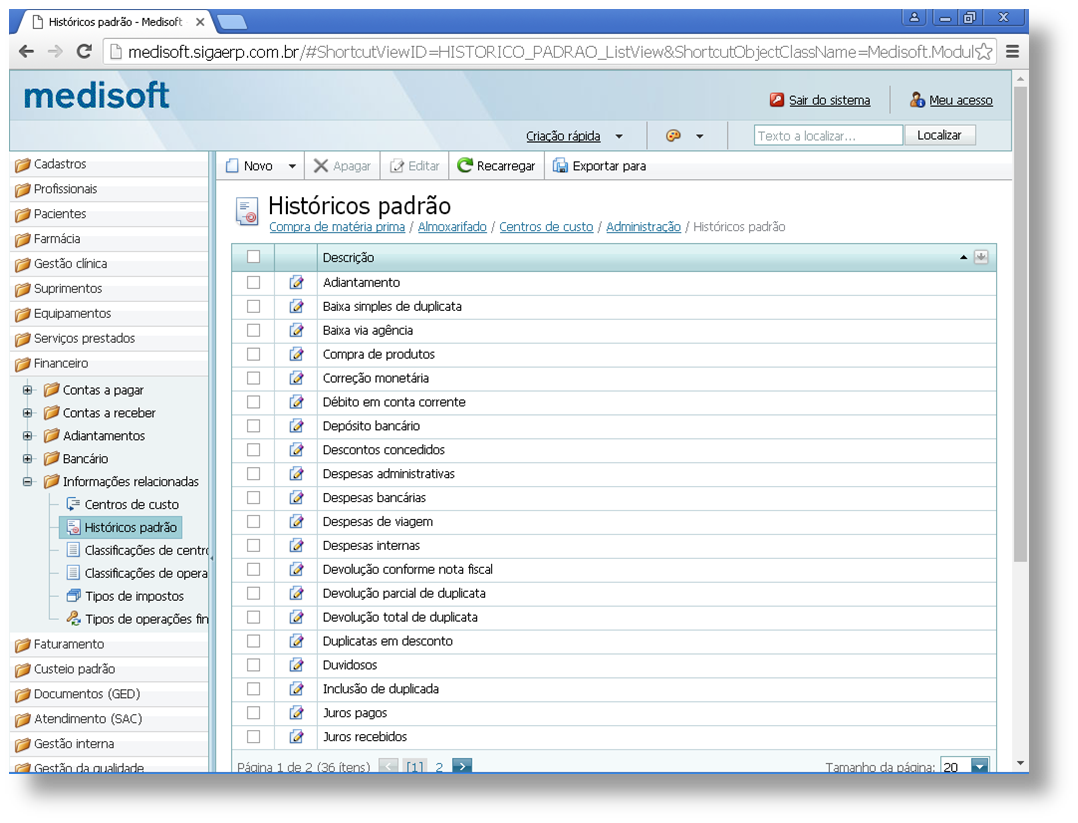The height and width of the screenshot is (823, 1078).
Task: Edit Depósito bancário via its pencil icon
Action: point(296,426)
